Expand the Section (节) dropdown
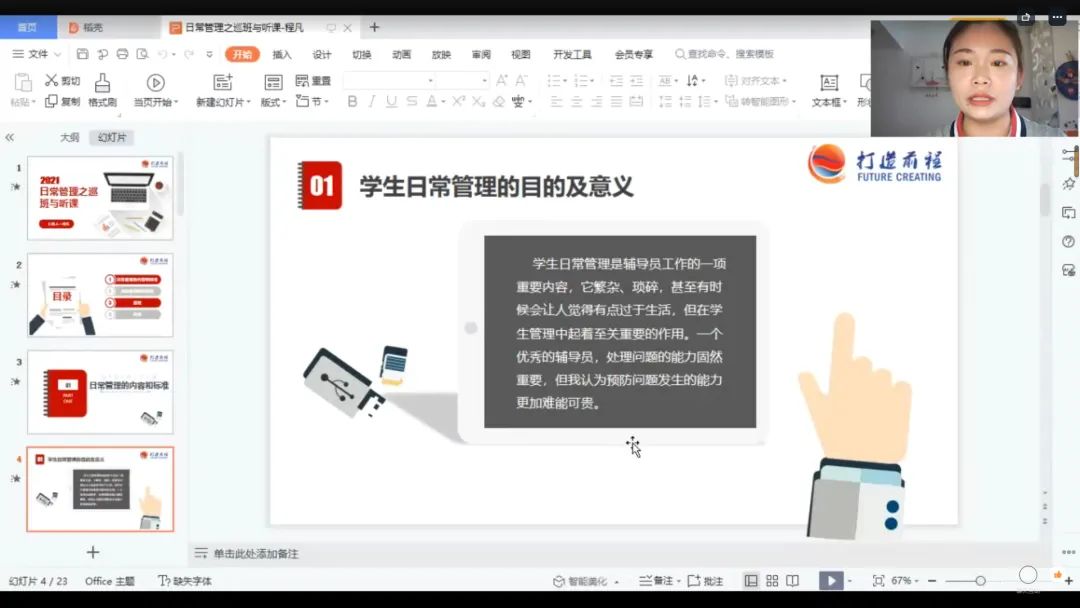This screenshot has height=608, width=1080. point(312,101)
